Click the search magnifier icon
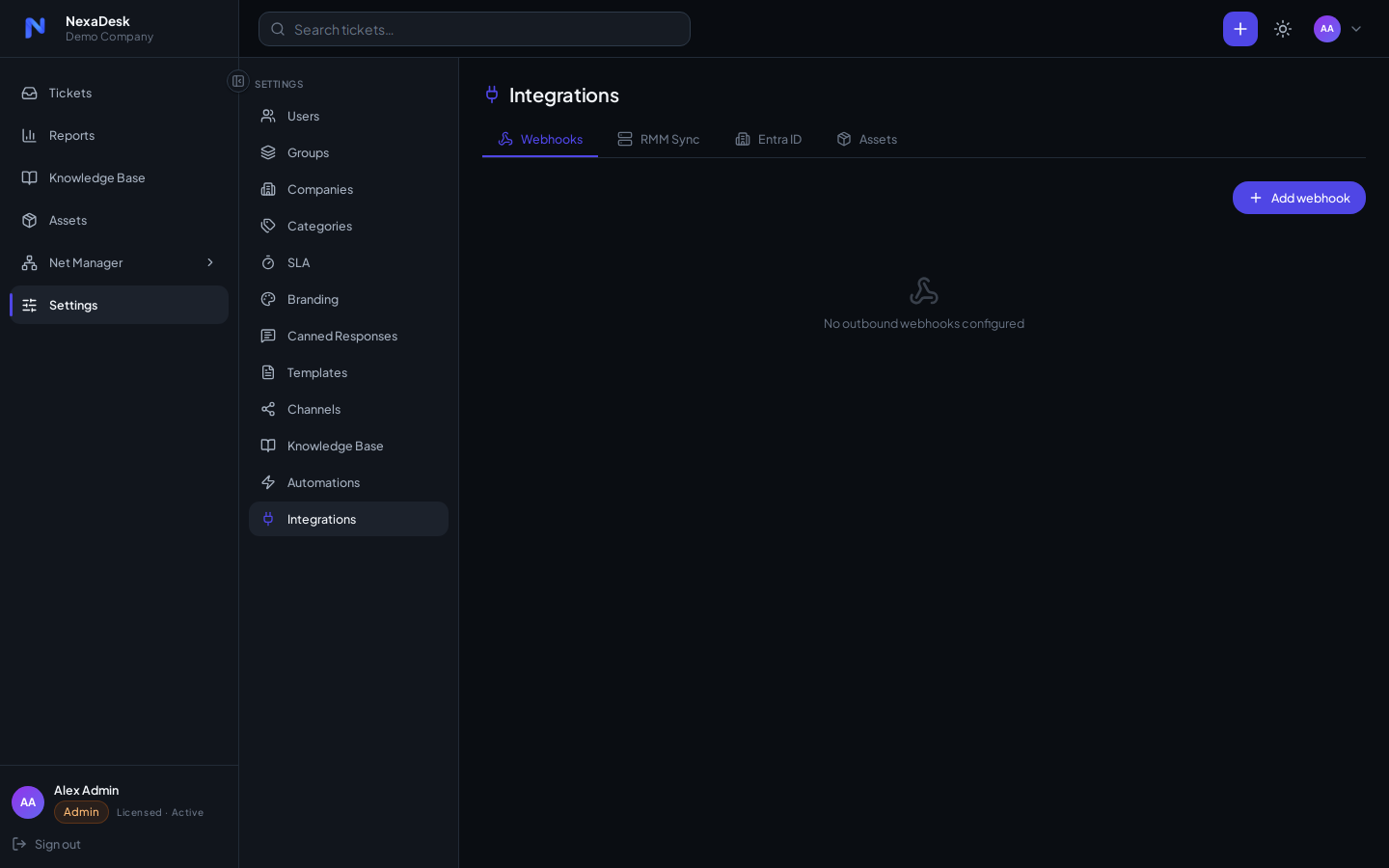 tap(278, 29)
